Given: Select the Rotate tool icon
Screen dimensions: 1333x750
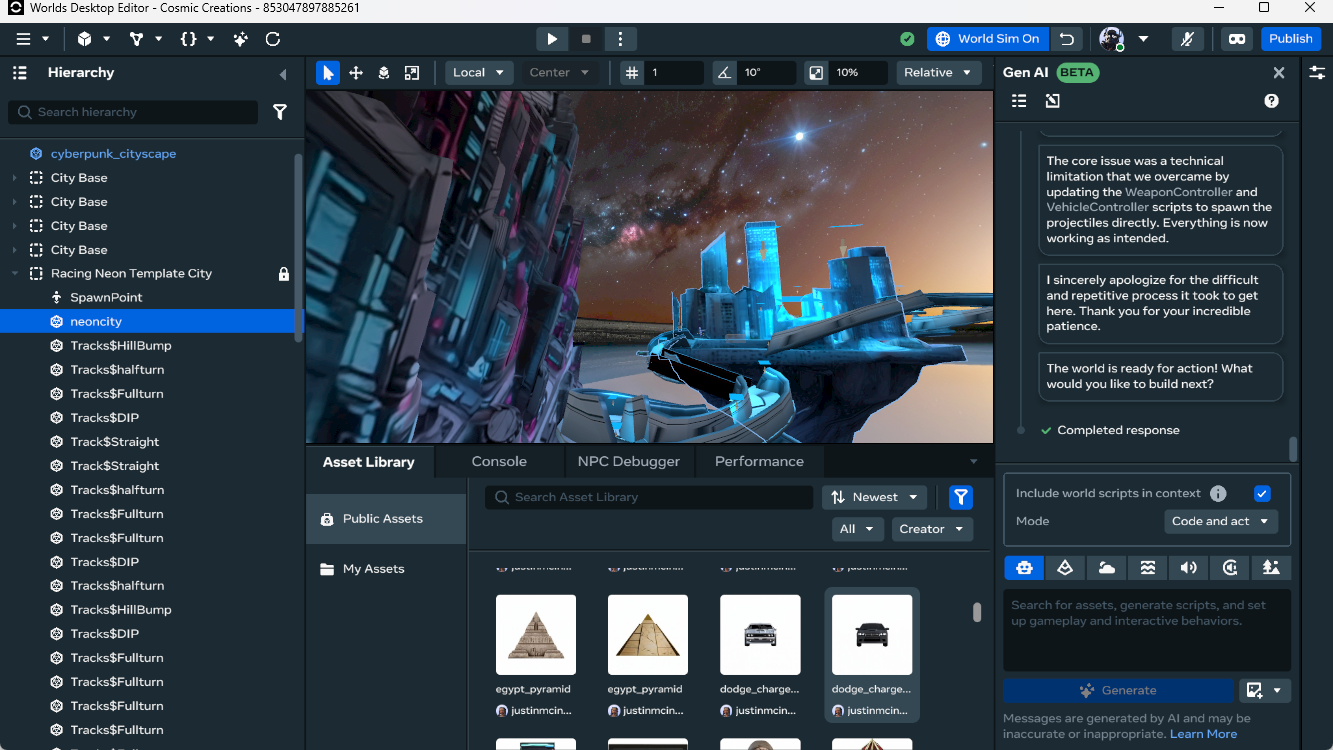Looking at the screenshot, I should click(x=384, y=73).
